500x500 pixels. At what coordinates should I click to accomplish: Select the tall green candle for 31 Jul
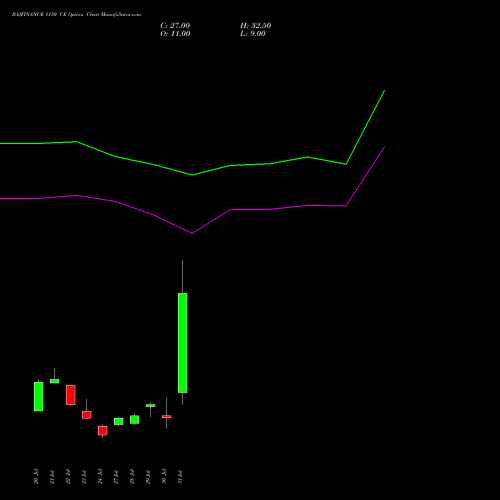[x=182, y=343]
